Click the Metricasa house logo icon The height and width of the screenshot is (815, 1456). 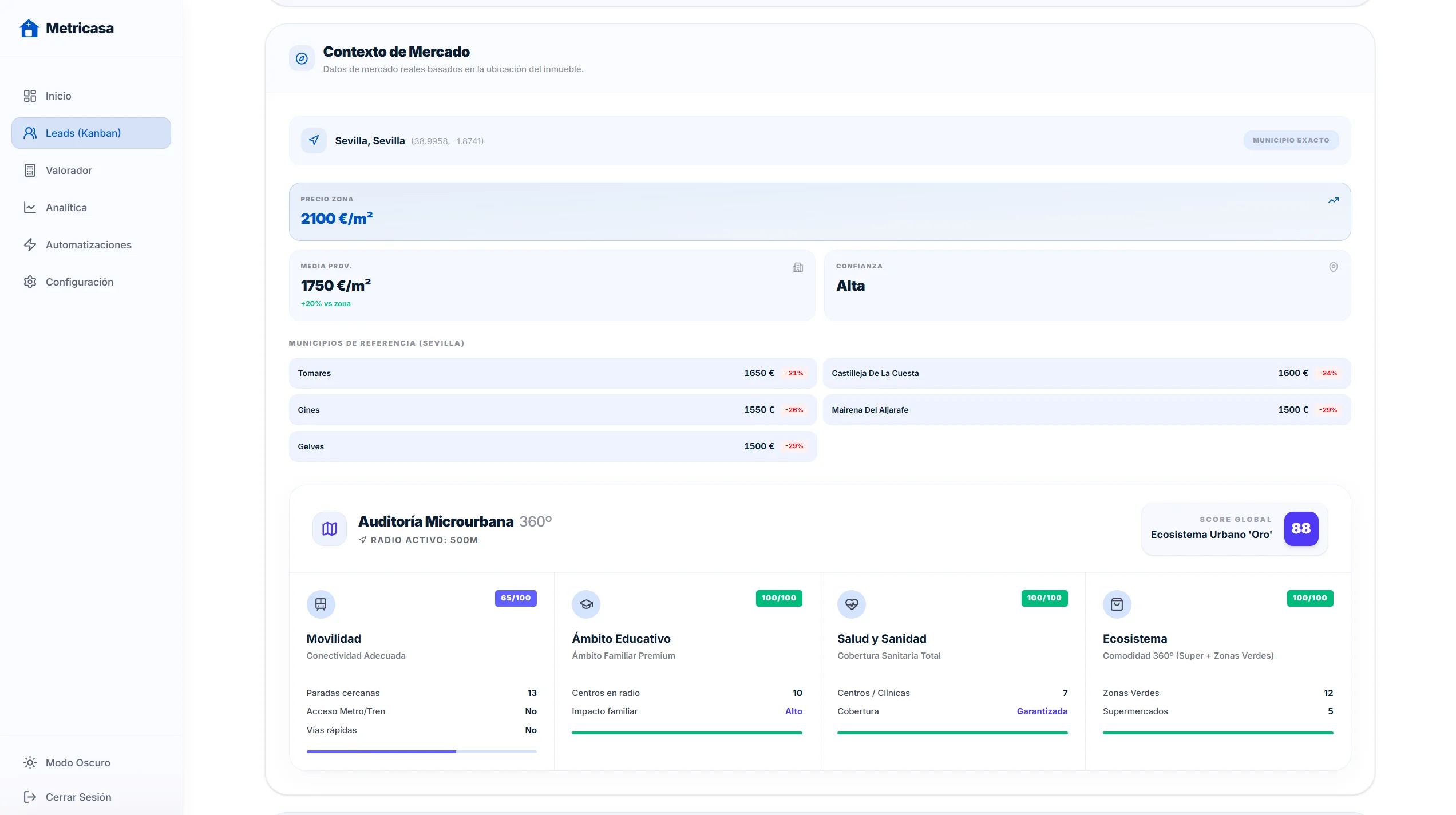pyautogui.click(x=29, y=28)
